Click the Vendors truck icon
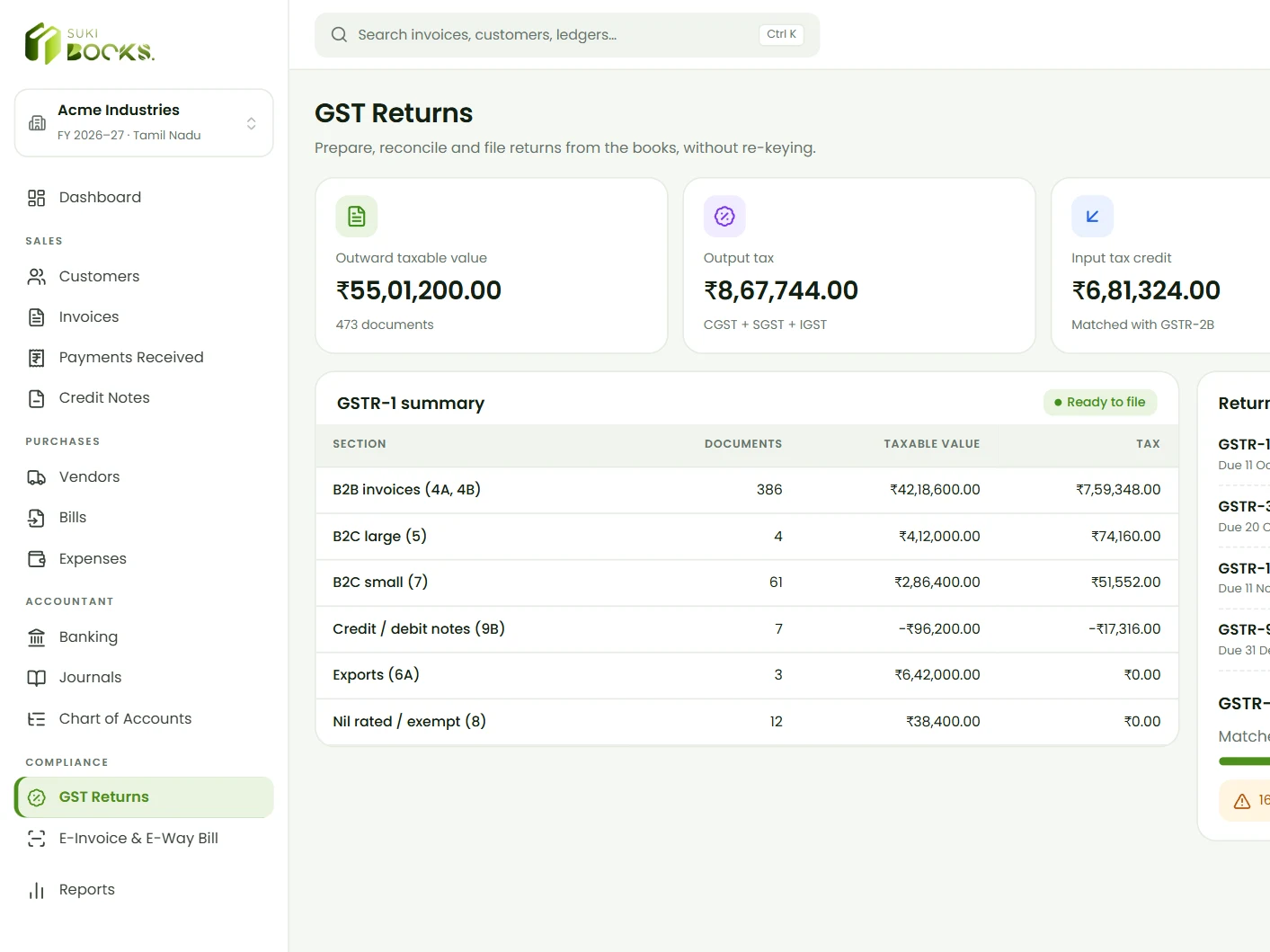Screen dimensions: 1270x952 36,477
